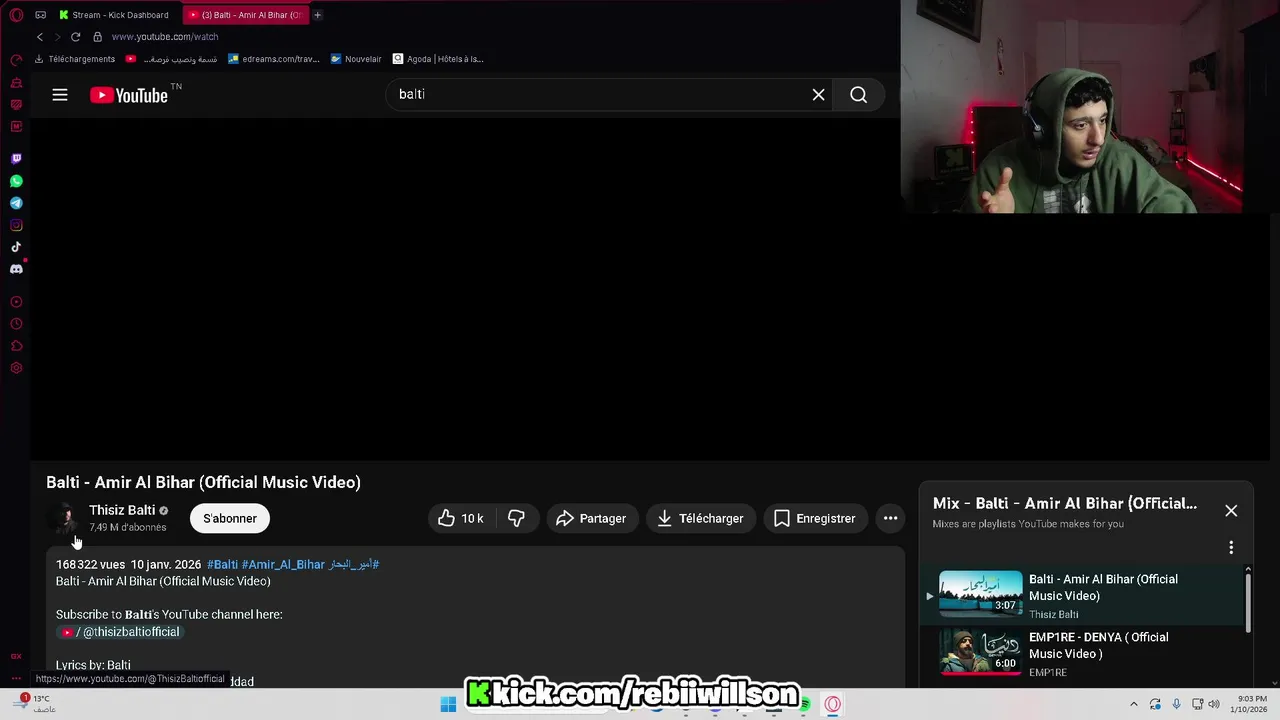Dislike the video with thumbs-down
1280x720 pixels.
point(516,518)
